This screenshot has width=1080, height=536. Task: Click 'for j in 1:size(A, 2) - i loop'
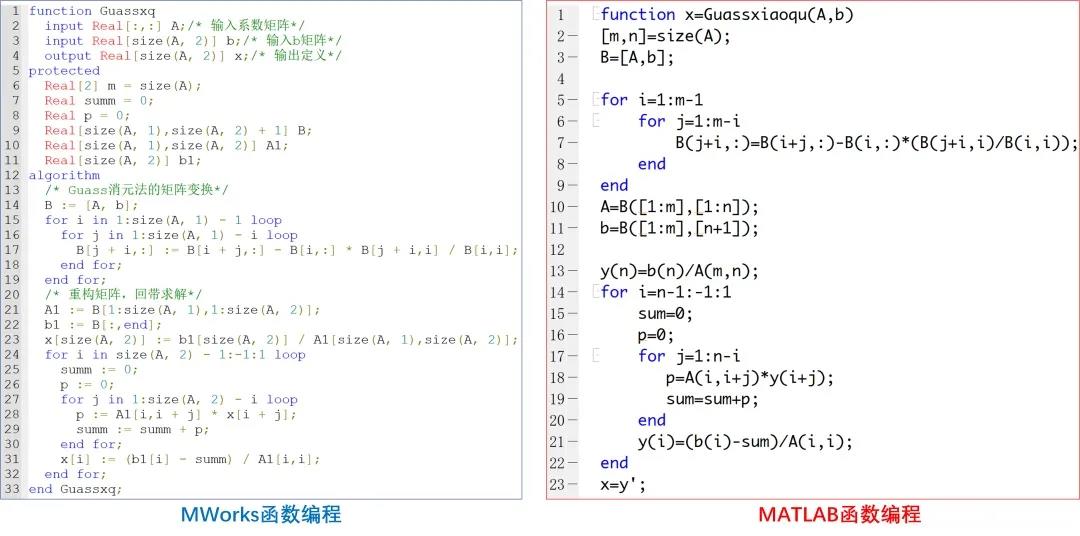coord(179,399)
